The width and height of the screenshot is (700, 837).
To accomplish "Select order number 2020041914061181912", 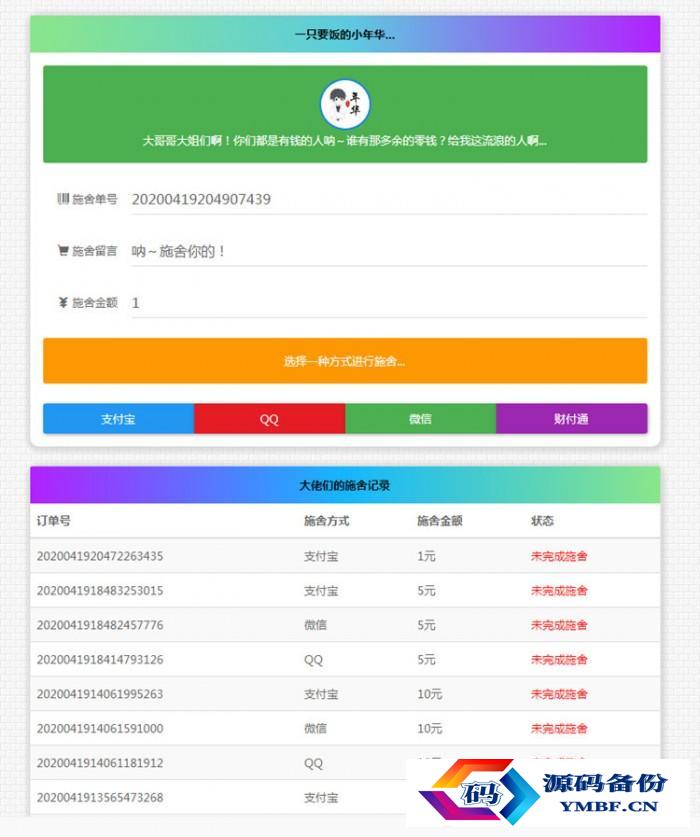I will pyautogui.click(x=100, y=763).
